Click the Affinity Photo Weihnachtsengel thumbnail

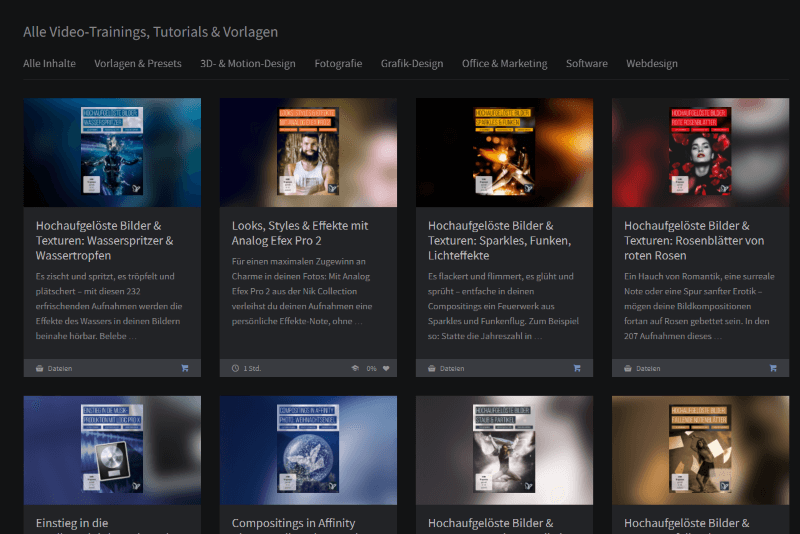[x=308, y=450]
